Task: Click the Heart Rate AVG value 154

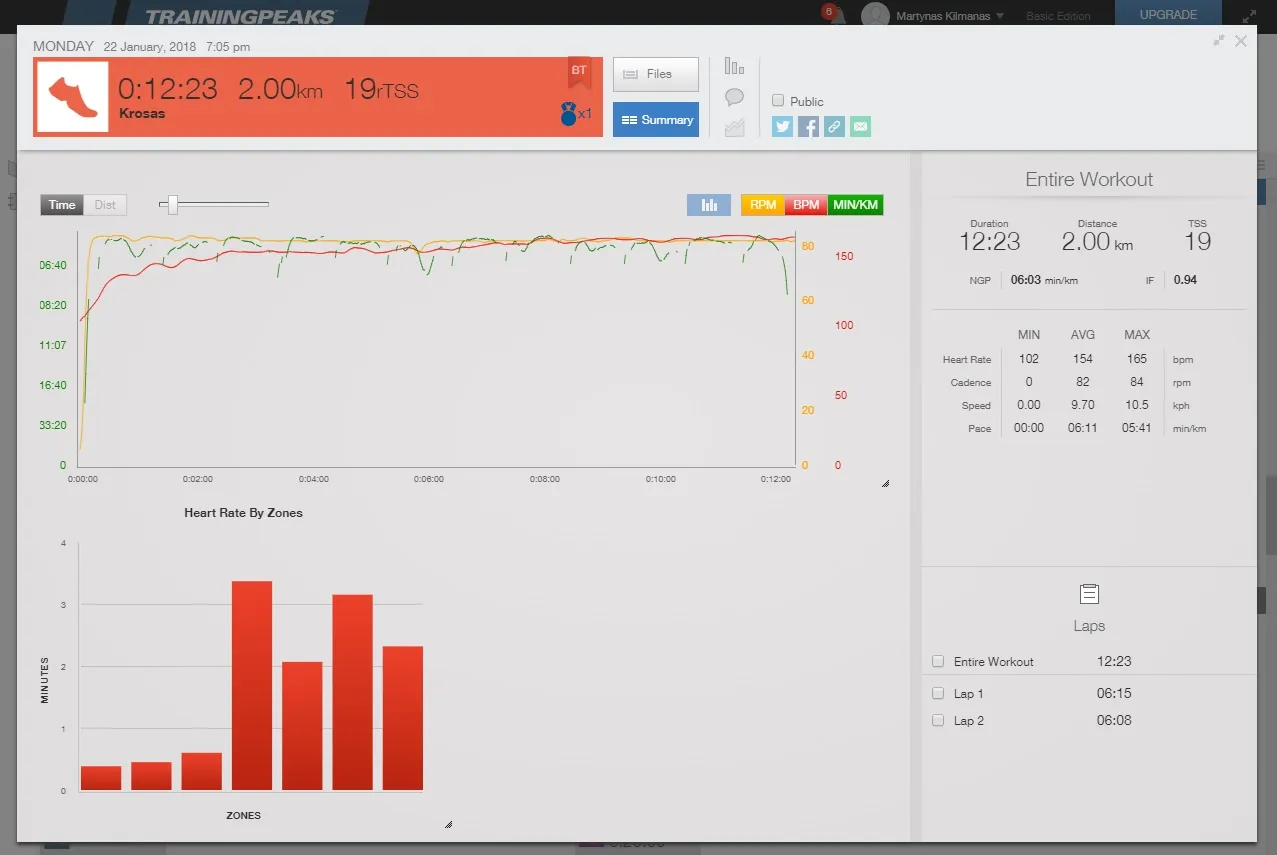Action: [x=1082, y=359]
